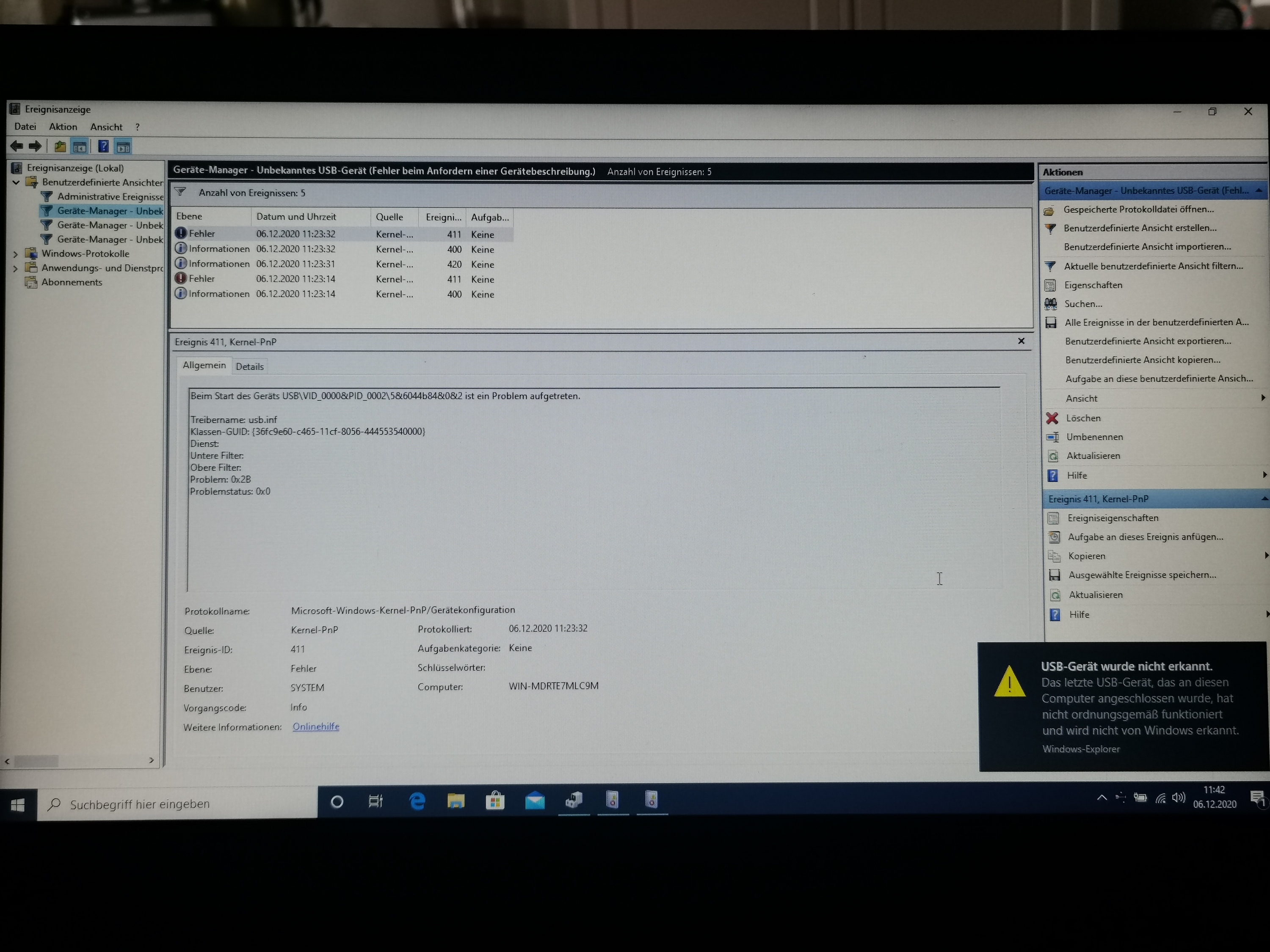Screen dimensions: 1270x952
Task: Select Ausgewählte Ereignisse speichern action
Action: click(x=1141, y=574)
